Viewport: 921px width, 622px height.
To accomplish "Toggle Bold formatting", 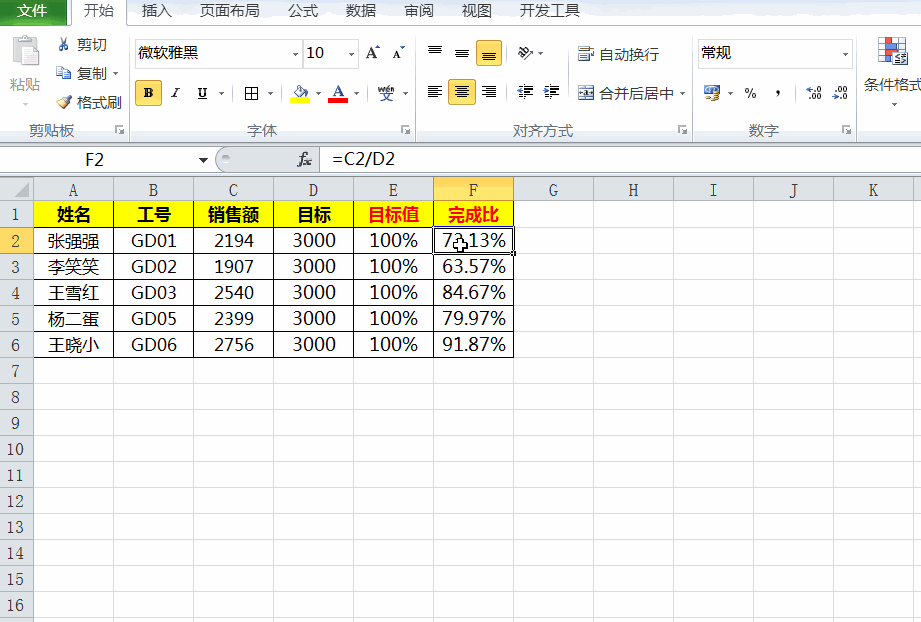I will (x=148, y=93).
